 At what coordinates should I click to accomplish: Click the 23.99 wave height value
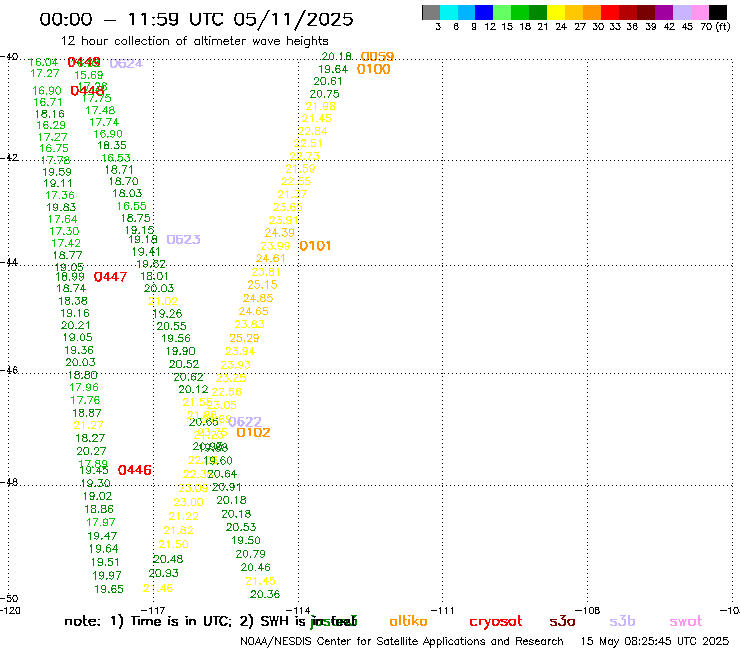(x=275, y=246)
